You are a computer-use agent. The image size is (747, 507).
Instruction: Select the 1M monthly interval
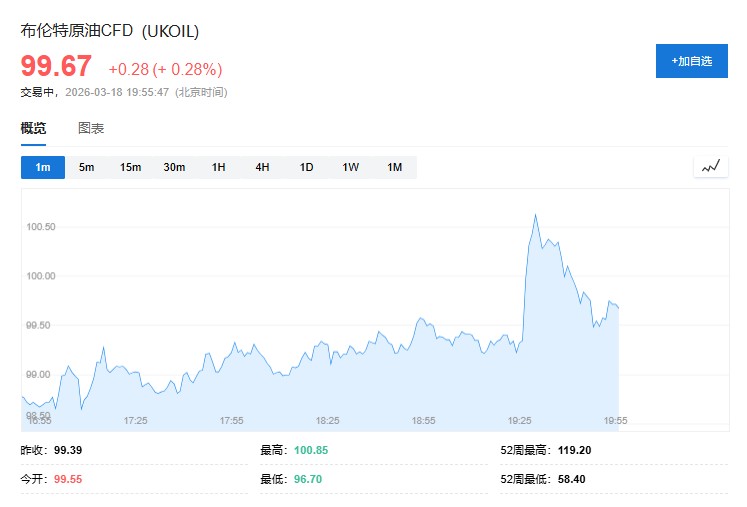(x=394, y=167)
